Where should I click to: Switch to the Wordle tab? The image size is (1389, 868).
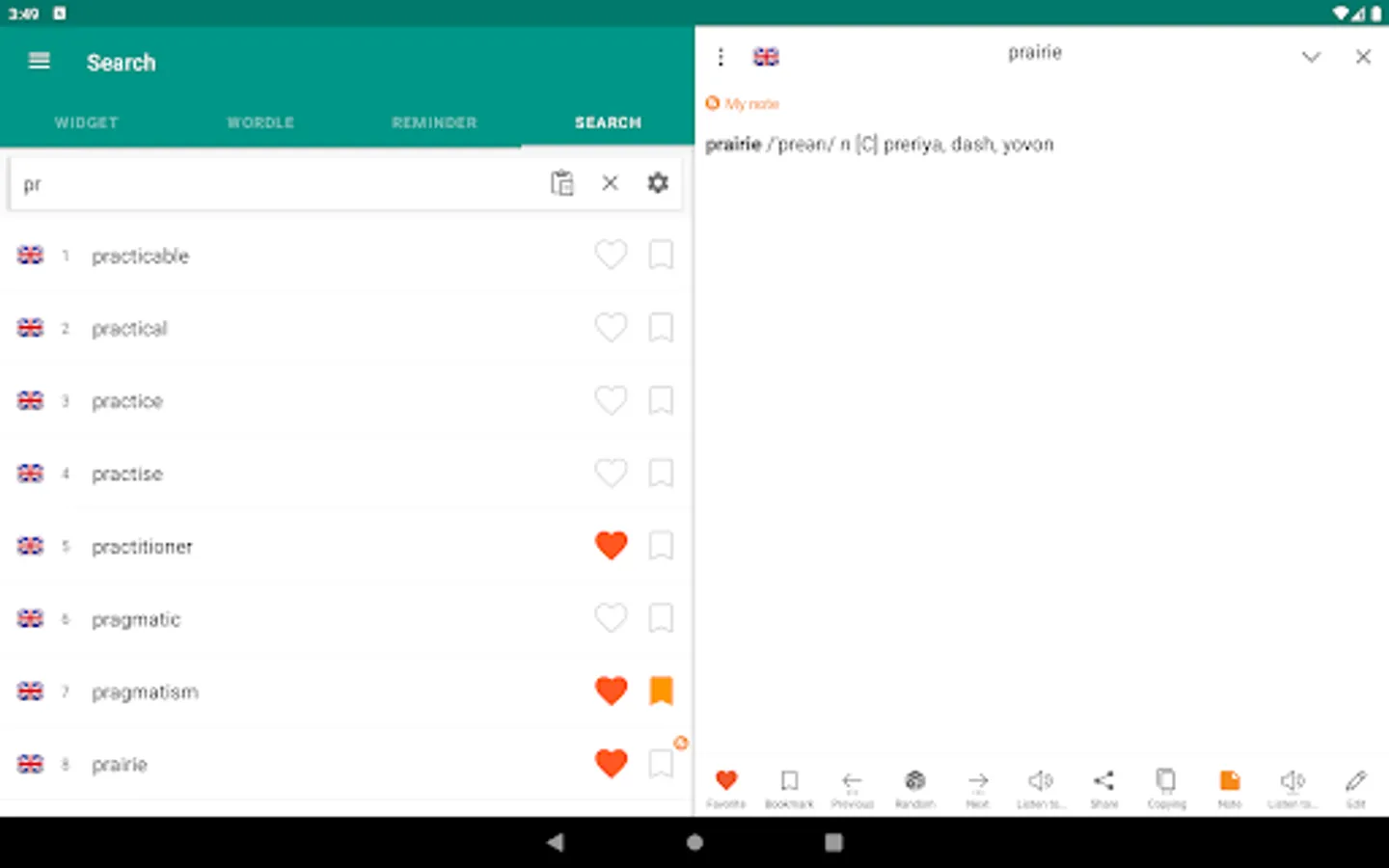coord(260,122)
